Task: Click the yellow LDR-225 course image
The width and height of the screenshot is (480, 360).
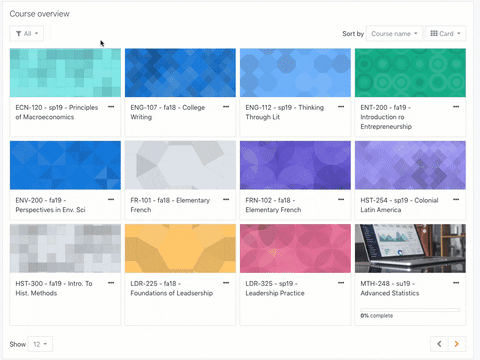Action: point(180,249)
